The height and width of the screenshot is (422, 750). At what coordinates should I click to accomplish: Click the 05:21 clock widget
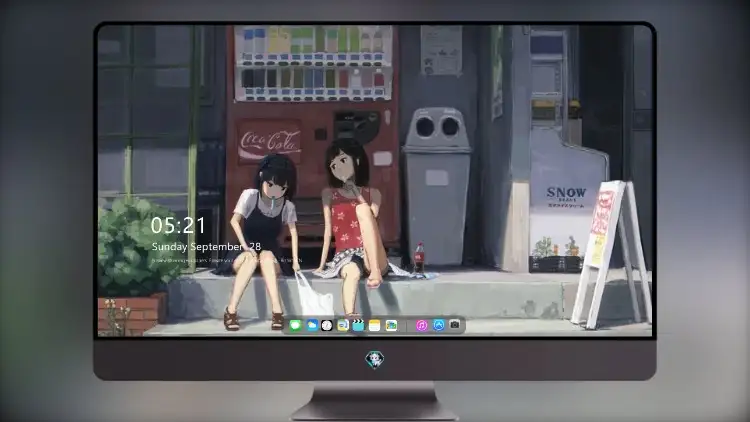coord(178,225)
